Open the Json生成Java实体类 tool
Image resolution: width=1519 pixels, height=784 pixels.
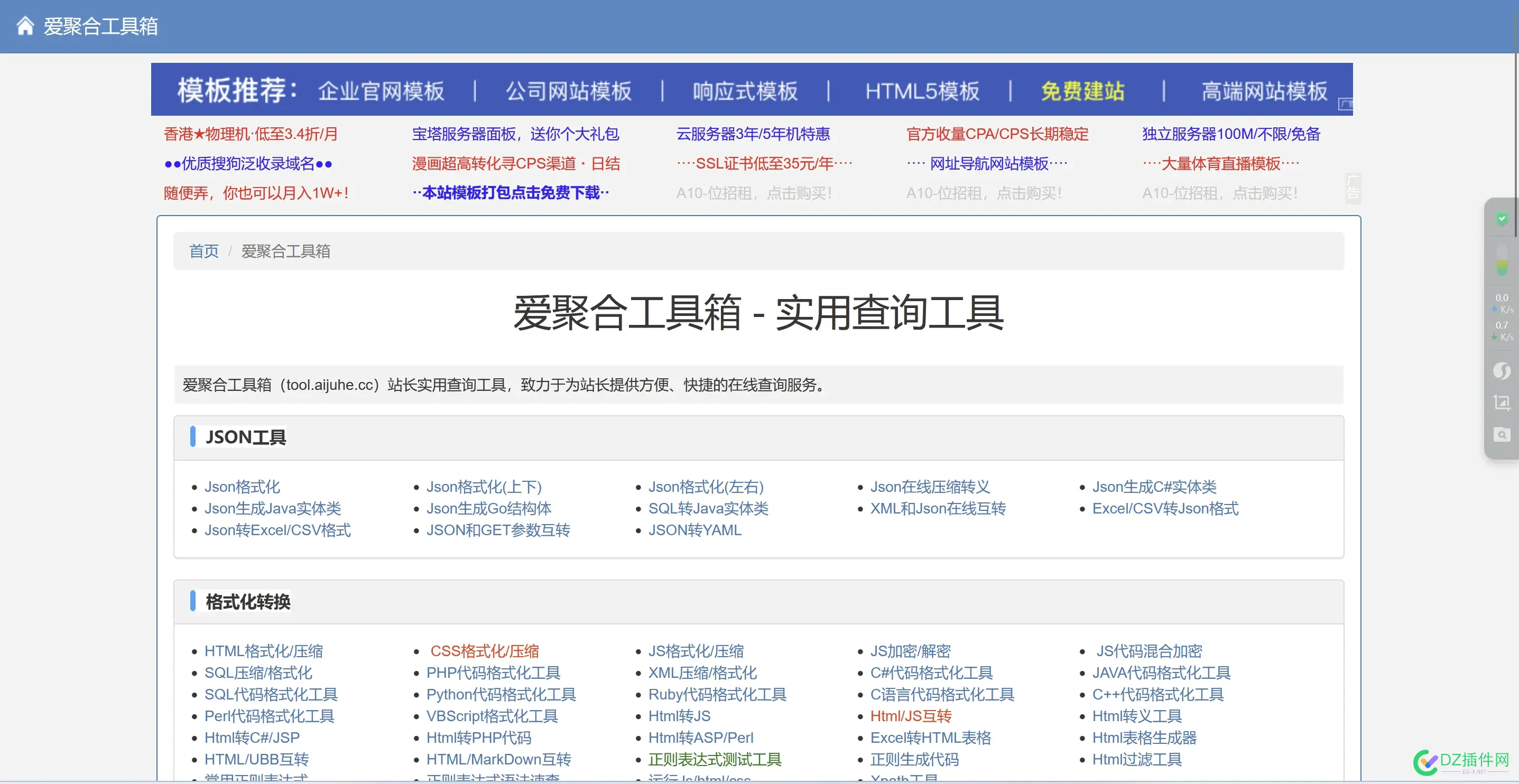click(272, 509)
